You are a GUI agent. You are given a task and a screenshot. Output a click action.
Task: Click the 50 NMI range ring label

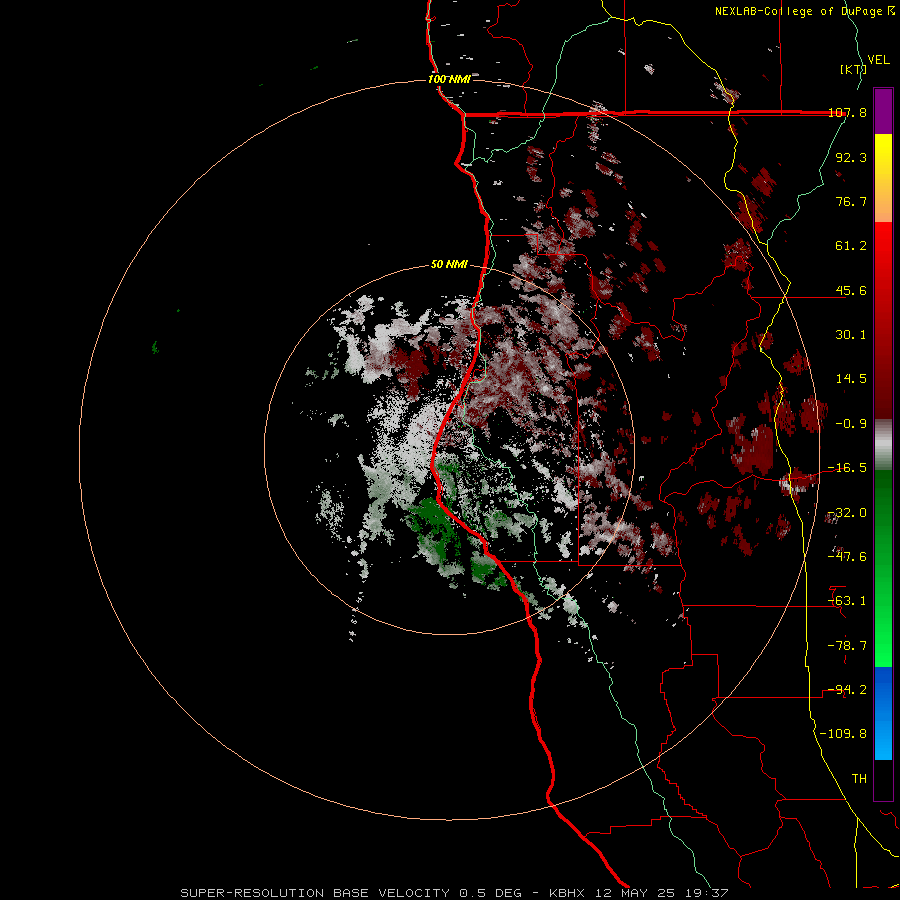click(449, 264)
